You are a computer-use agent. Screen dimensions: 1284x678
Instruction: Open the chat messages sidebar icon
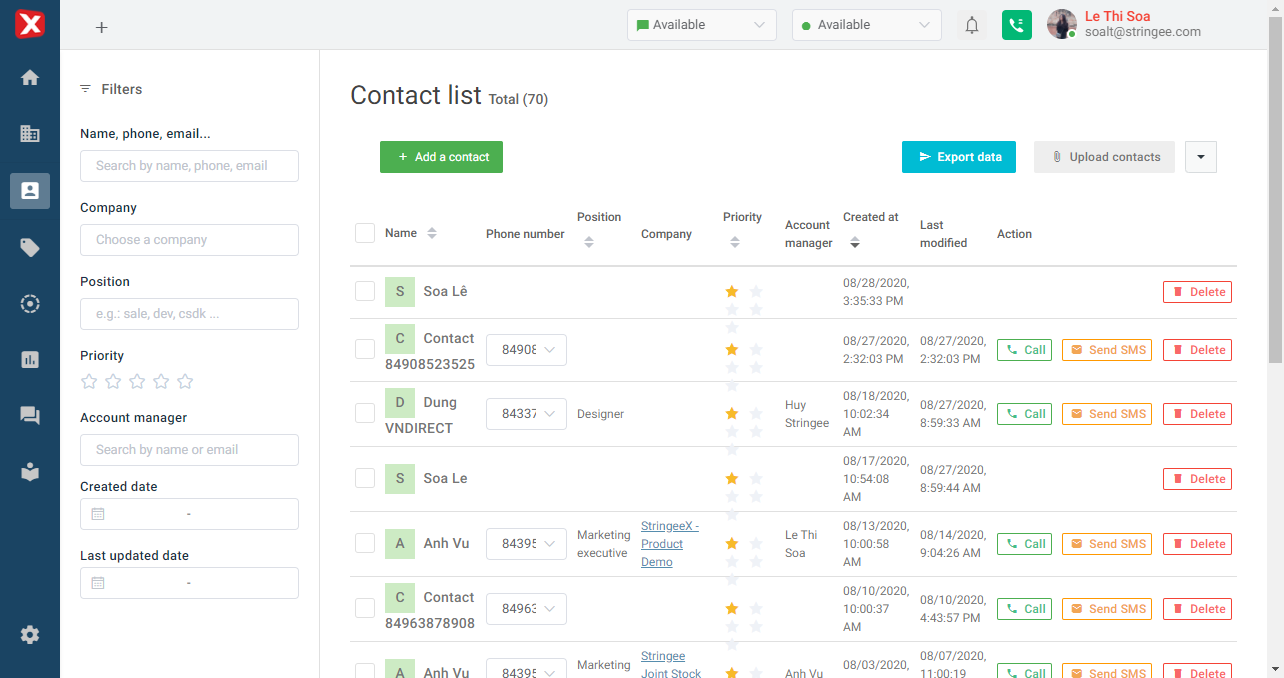[30, 416]
